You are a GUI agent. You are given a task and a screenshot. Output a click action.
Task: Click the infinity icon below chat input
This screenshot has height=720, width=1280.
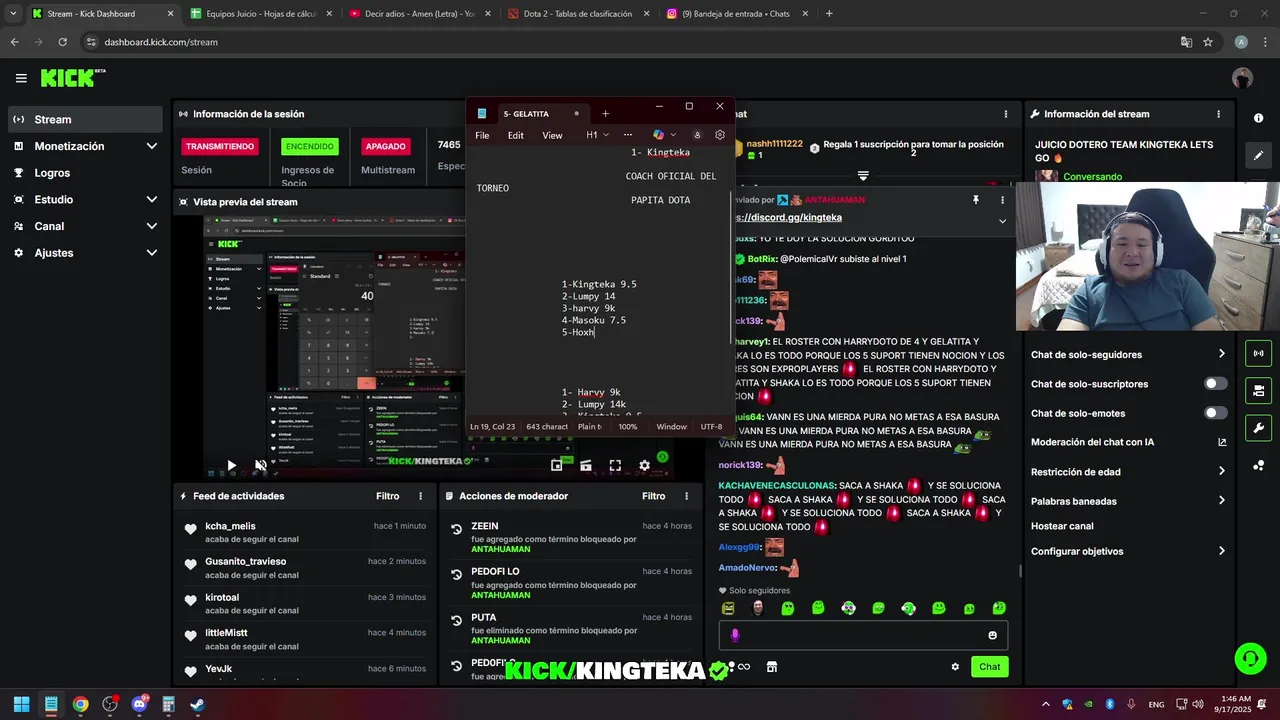point(744,667)
